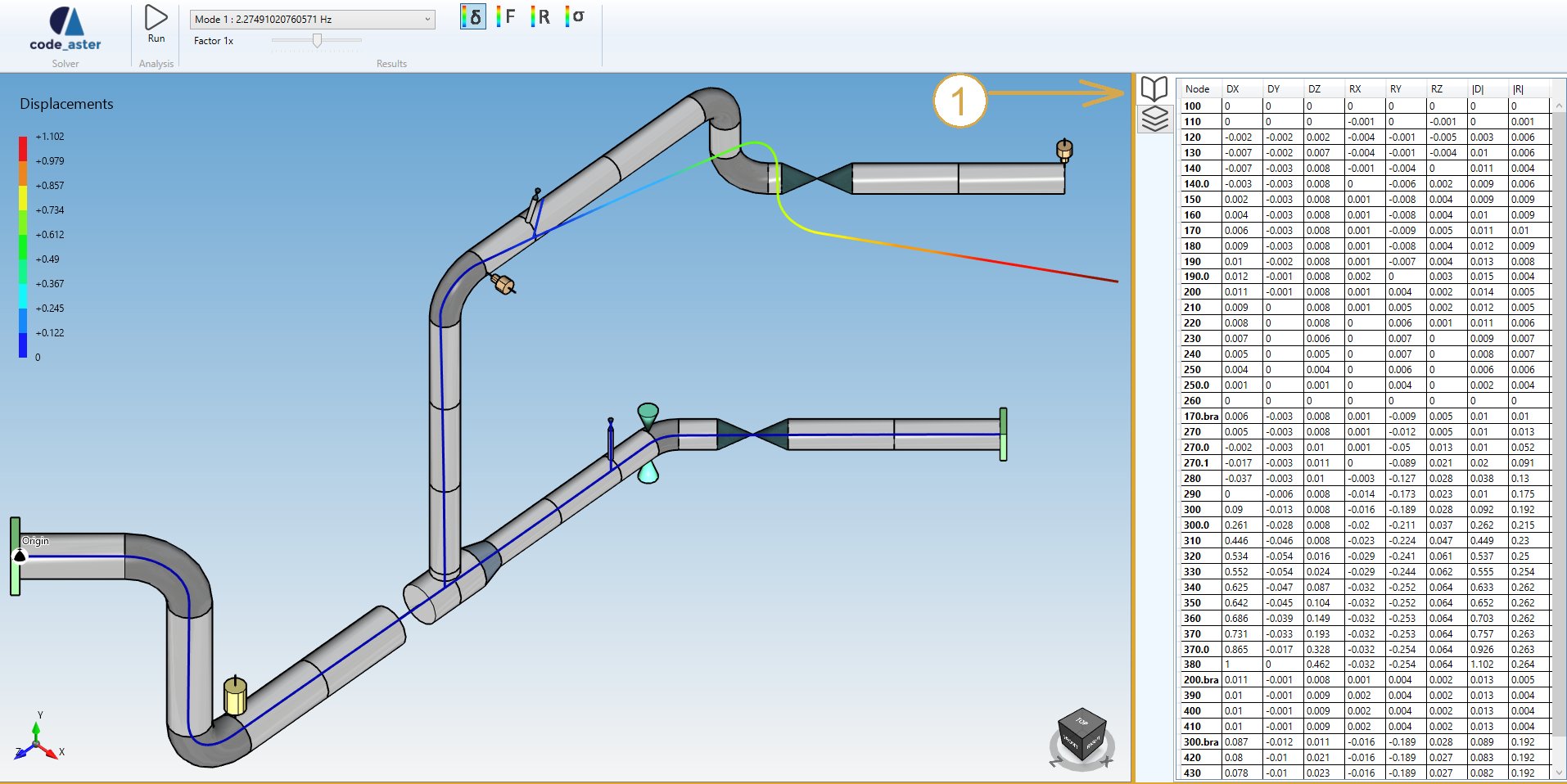Show reactions results (R icon)

540,16
